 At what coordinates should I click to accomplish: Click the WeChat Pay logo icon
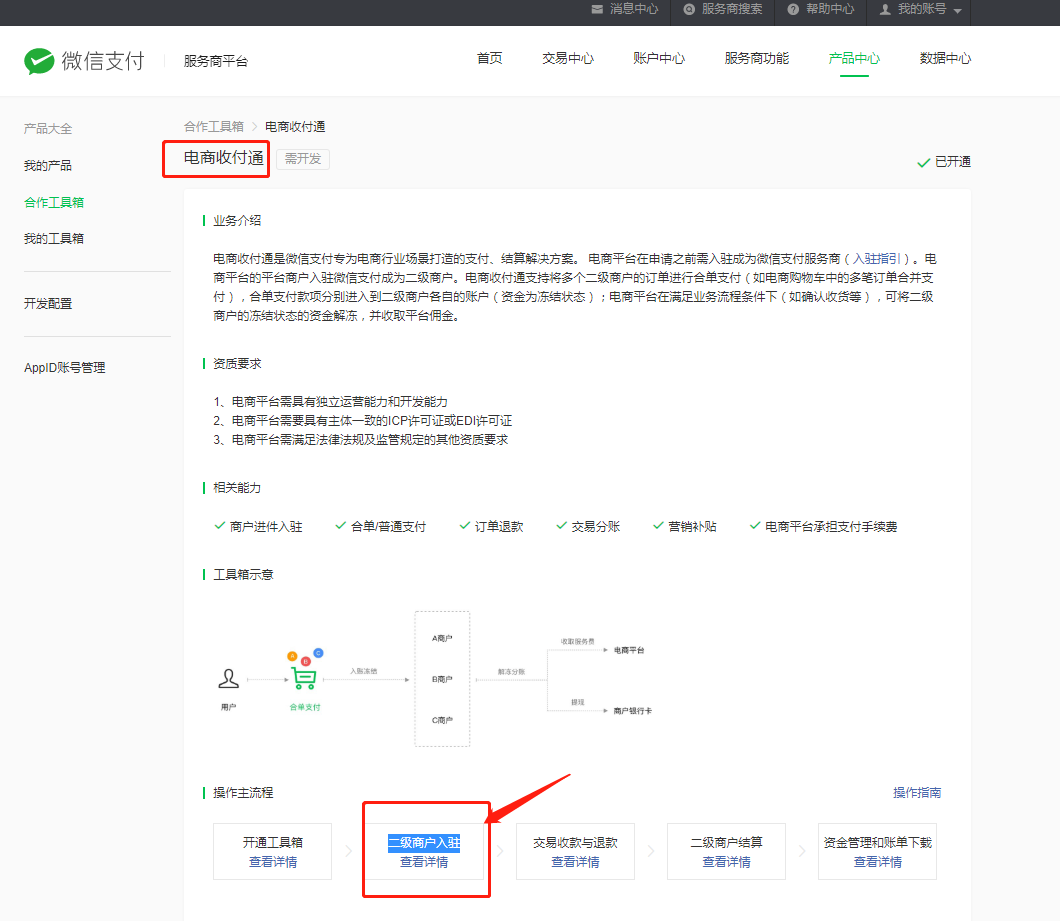pos(39,61)
